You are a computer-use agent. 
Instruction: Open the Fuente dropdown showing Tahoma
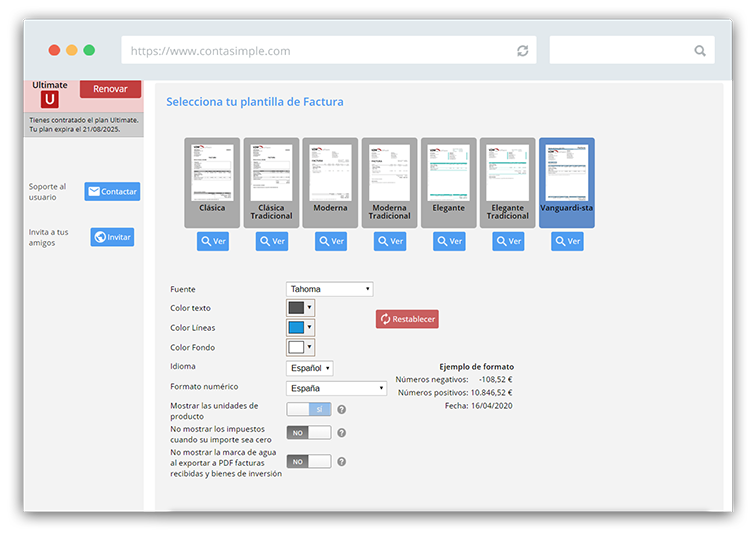(330, 289)
